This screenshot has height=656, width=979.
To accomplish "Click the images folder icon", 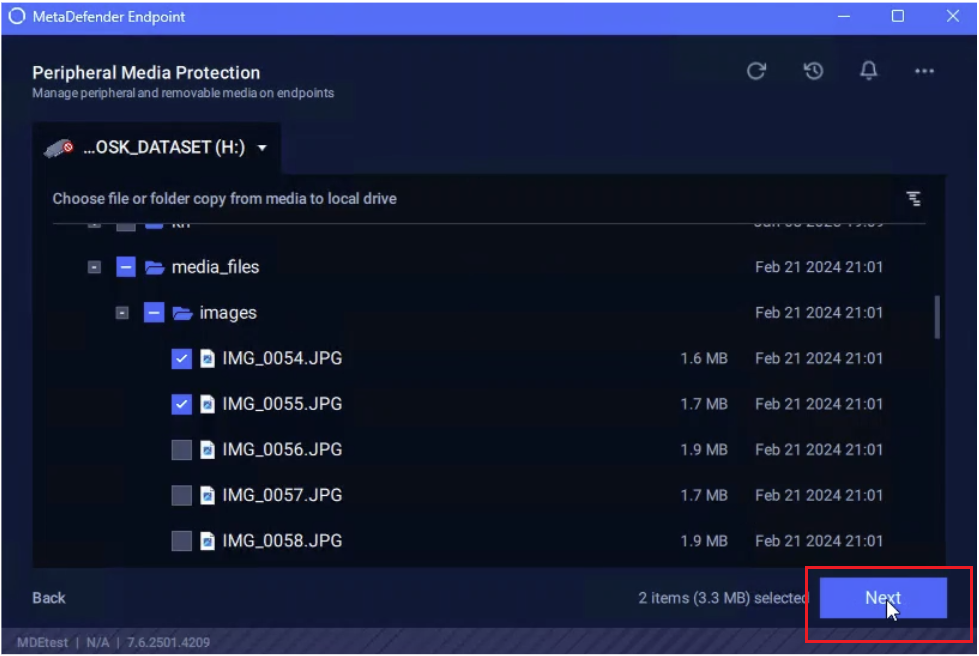I will [x=182, y=313].
